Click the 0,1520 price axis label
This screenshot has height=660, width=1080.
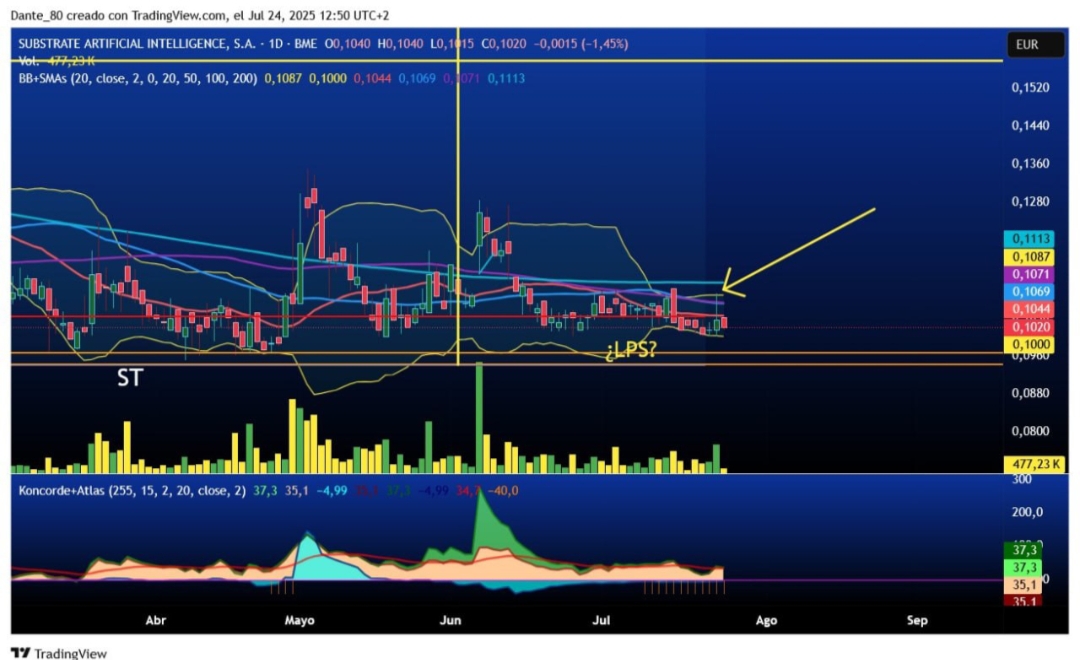coord(1030,87)
